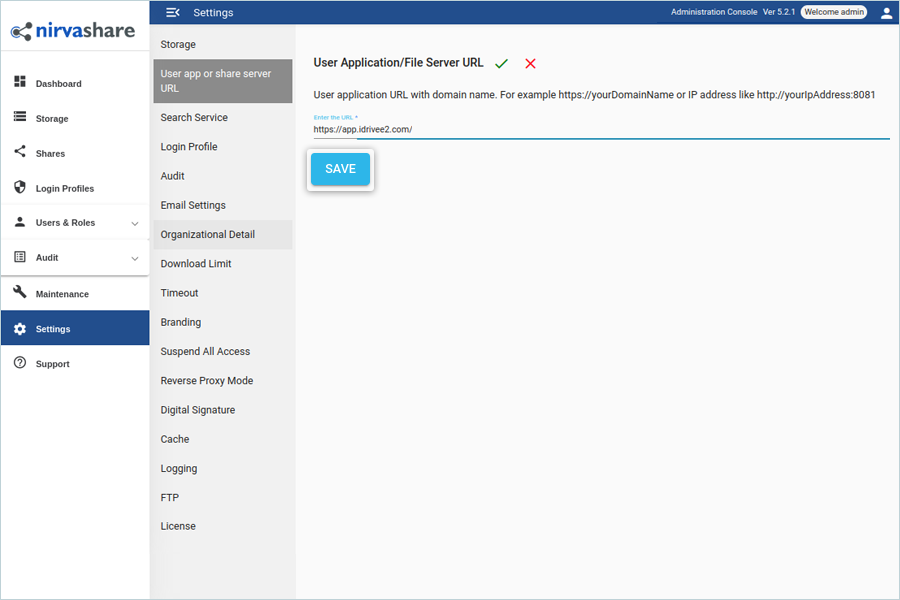Collapse the sidebar with the menu toggle icon
900x600 pixels.
coord(172,13)
